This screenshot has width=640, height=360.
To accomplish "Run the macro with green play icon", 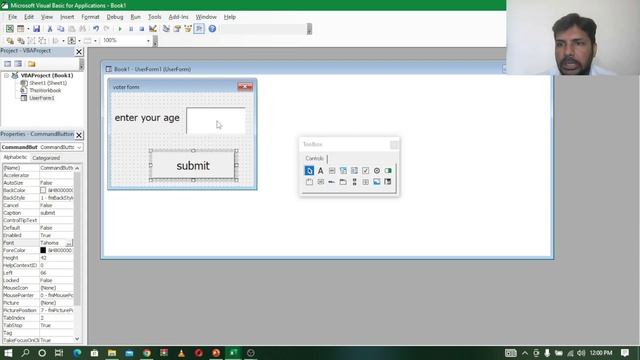I will point(120,29).
